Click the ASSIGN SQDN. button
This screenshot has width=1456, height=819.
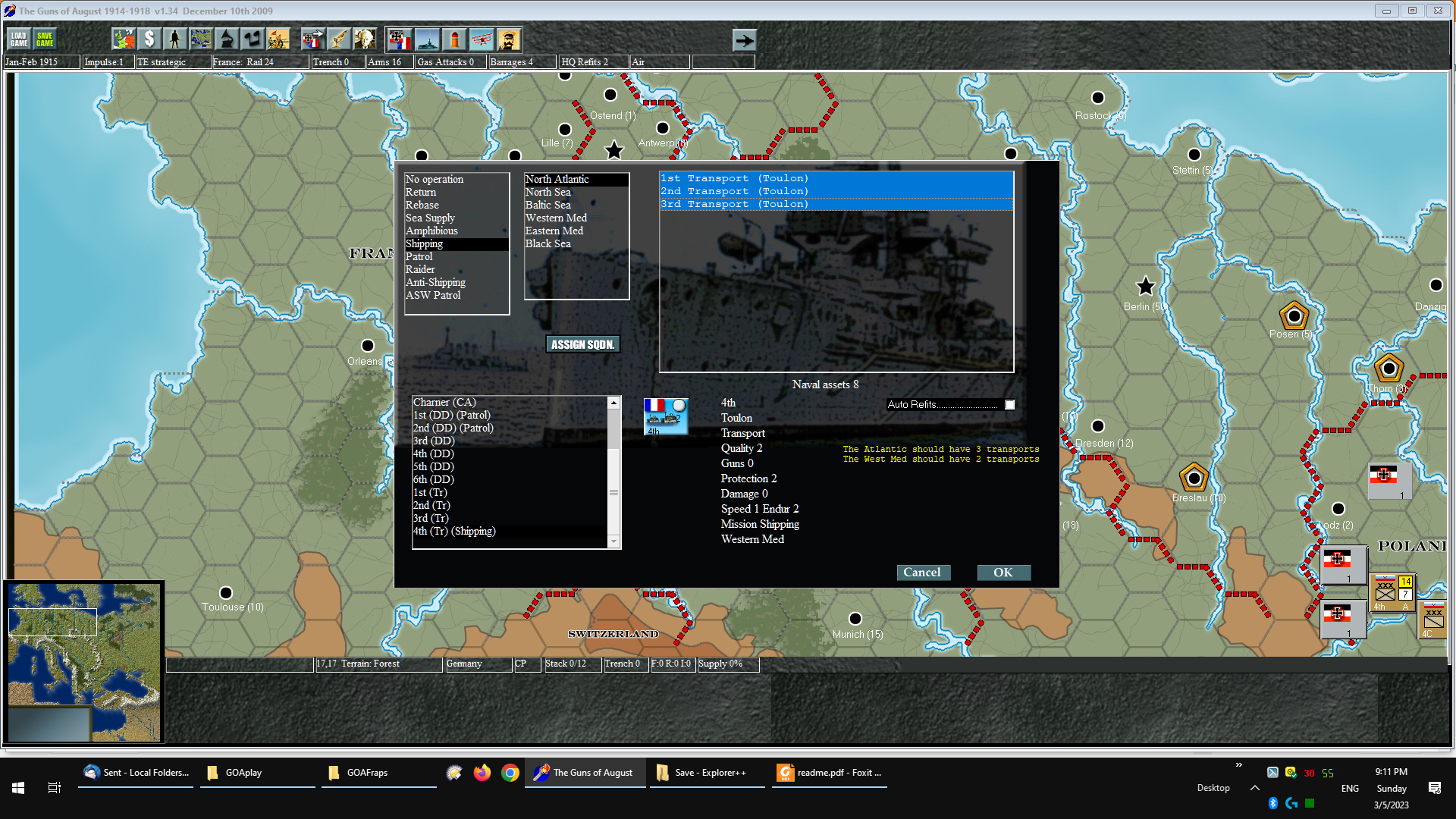click(582, 344)
